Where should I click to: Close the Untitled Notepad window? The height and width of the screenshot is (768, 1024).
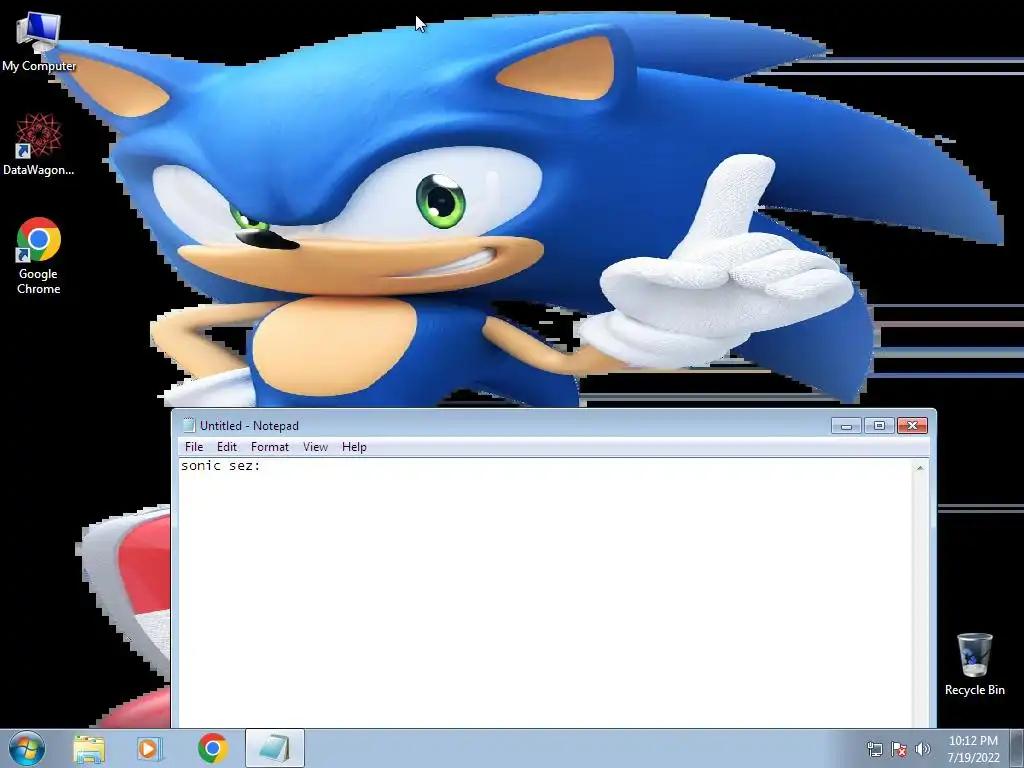click(x=912, y=426)
